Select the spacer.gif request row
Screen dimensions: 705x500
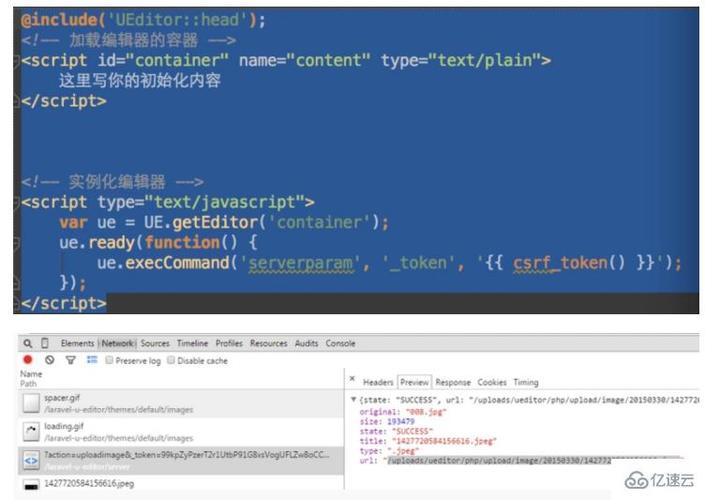coord(181,403)
